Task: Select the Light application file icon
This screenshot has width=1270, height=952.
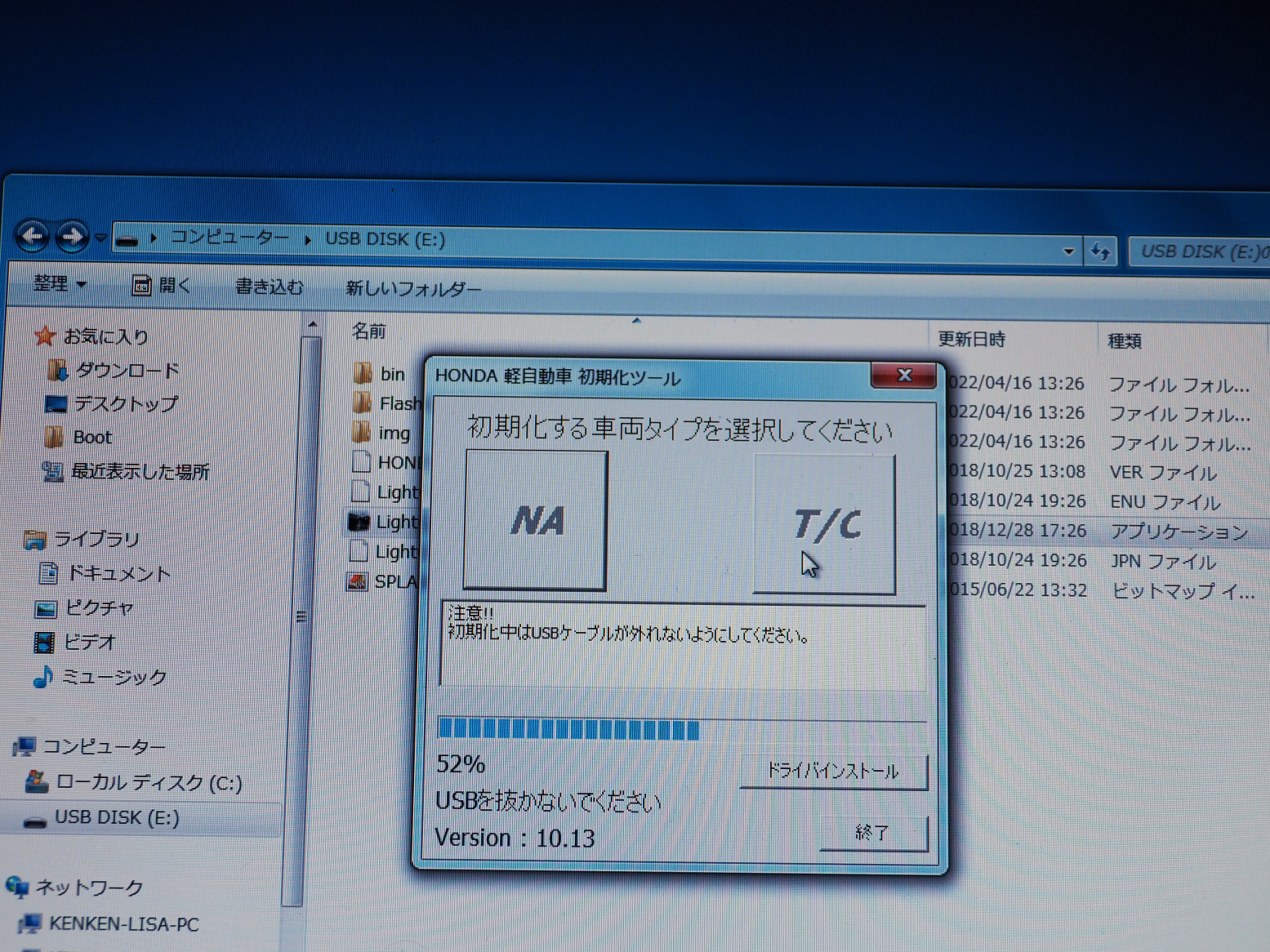Action: 359,521
